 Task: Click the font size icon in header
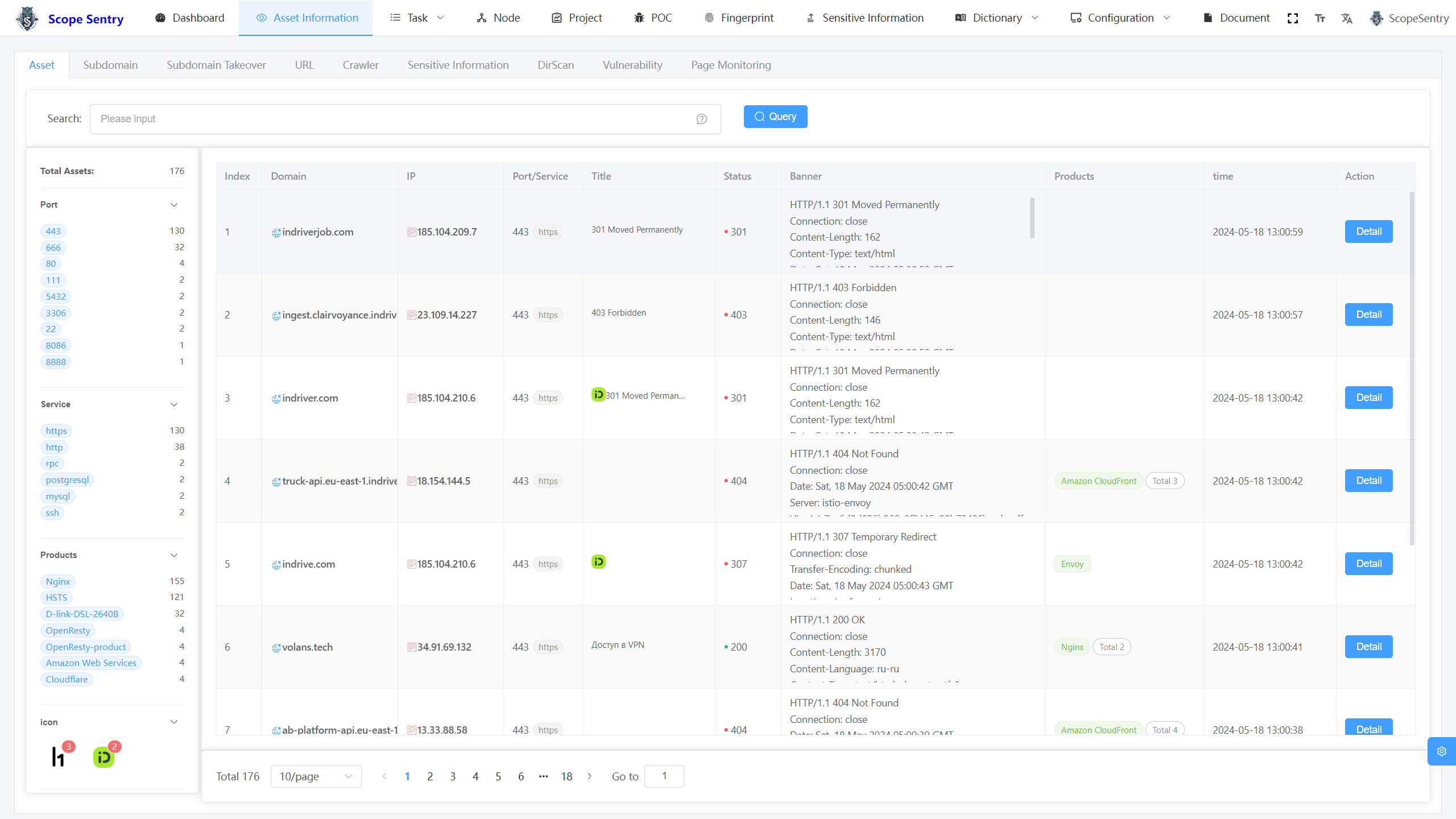pyautogui.click(x=1320, y=18)
